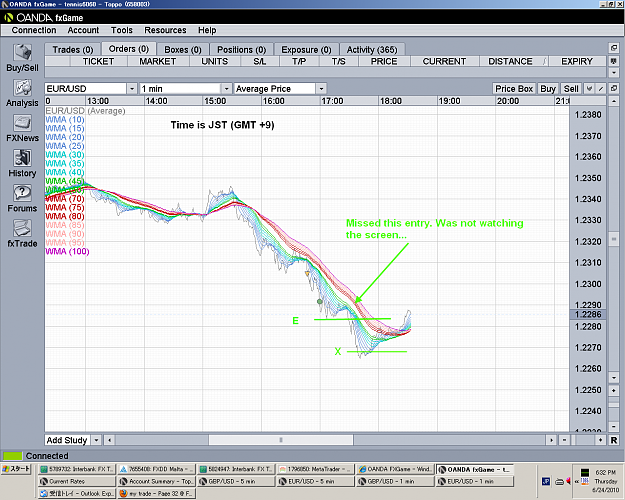Expand the orders table down arrow
Image resolution: width=625 pixels, height=500 pixels.
tap(614, 73)
